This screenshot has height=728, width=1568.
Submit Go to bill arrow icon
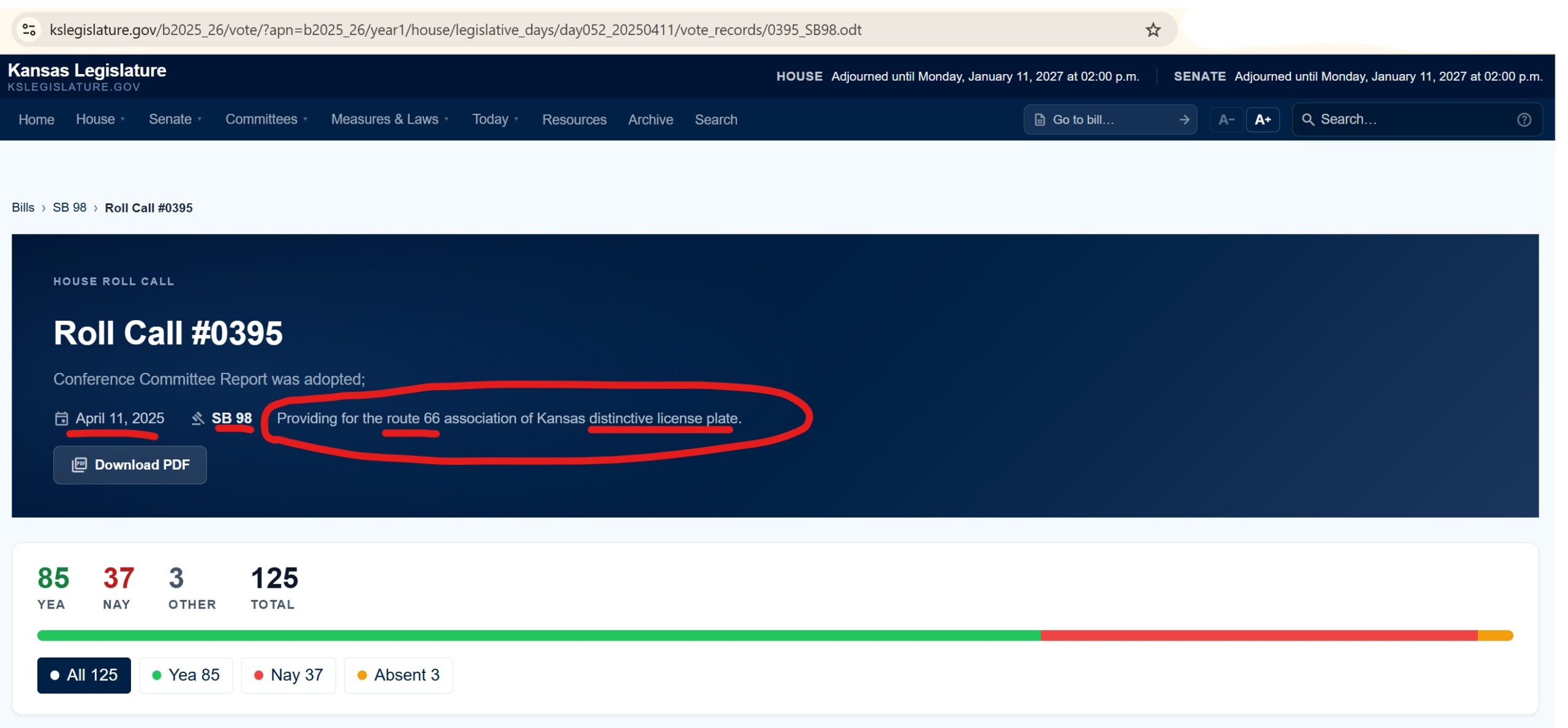(x=1184, y=120)
